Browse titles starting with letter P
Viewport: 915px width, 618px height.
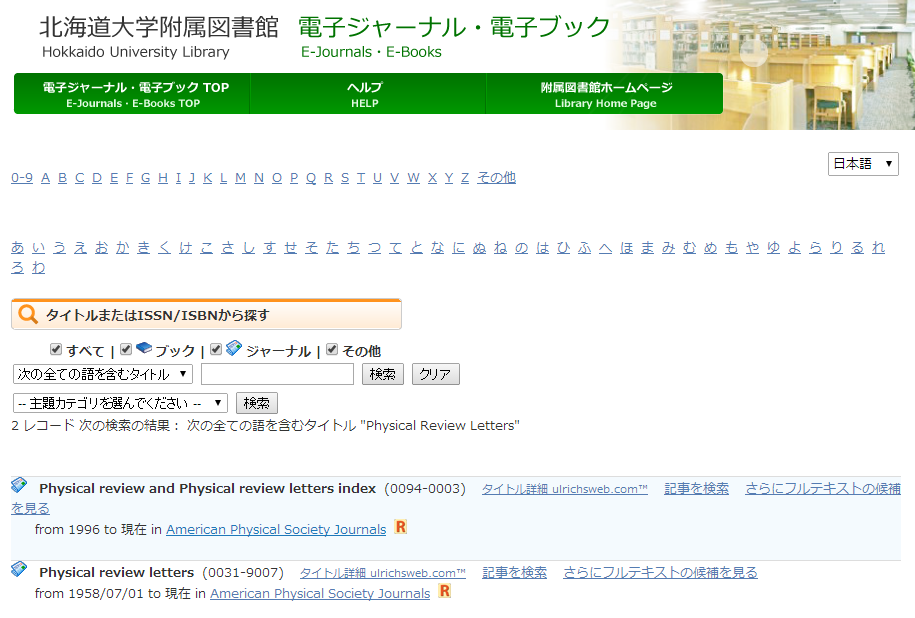(294, 177)
